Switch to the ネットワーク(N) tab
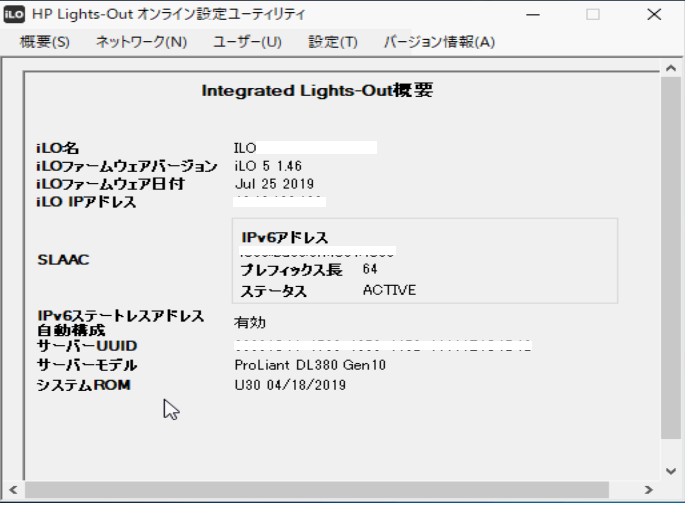The width and height of the screenshot is (686, 505). coord(141,42)
